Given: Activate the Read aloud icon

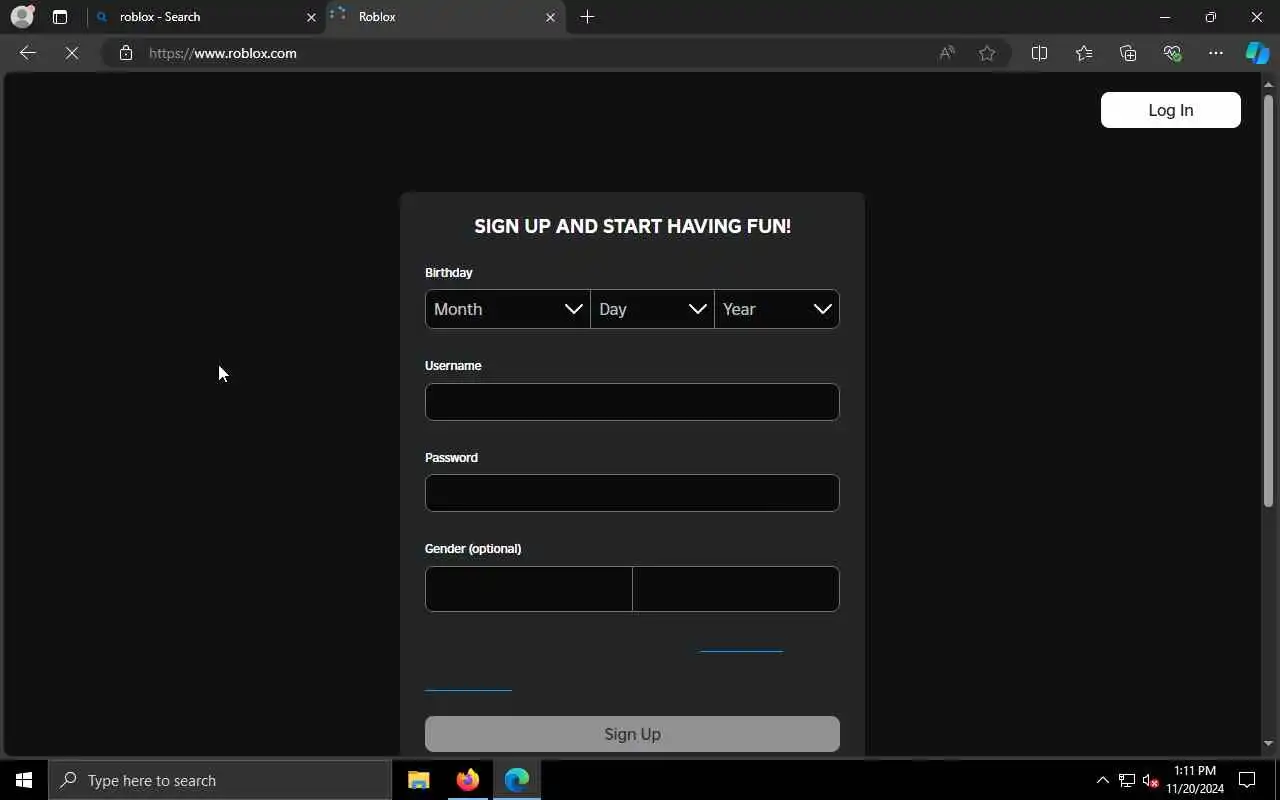Looking at the screenshot, I should [946, 53].
